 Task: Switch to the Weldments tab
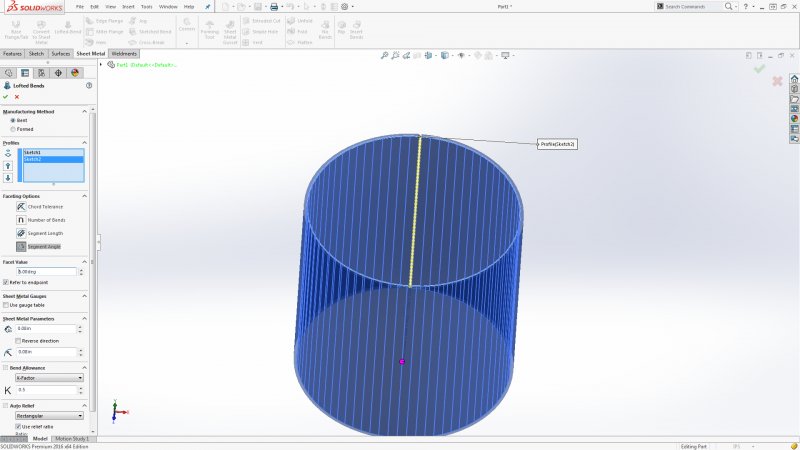coord(124,53)
